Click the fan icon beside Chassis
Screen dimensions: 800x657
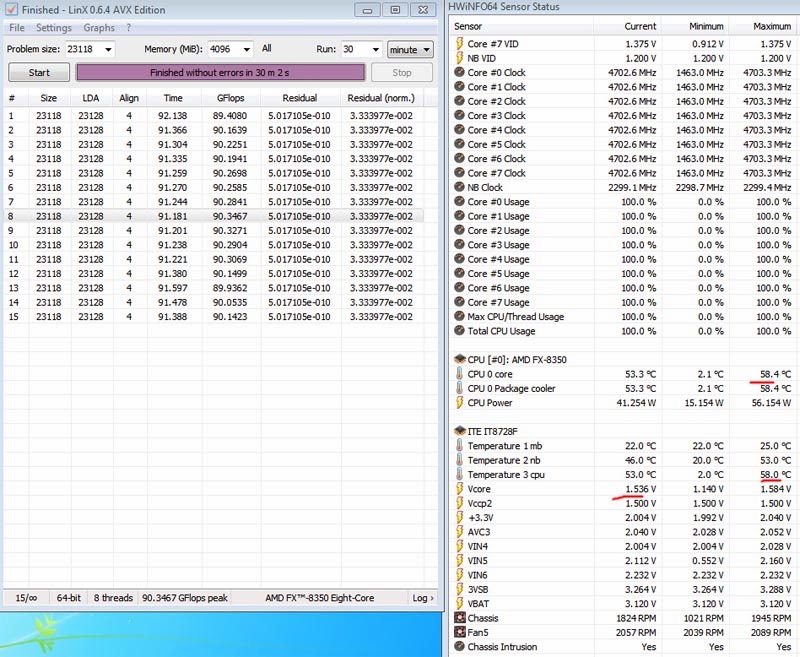(460, 618)
